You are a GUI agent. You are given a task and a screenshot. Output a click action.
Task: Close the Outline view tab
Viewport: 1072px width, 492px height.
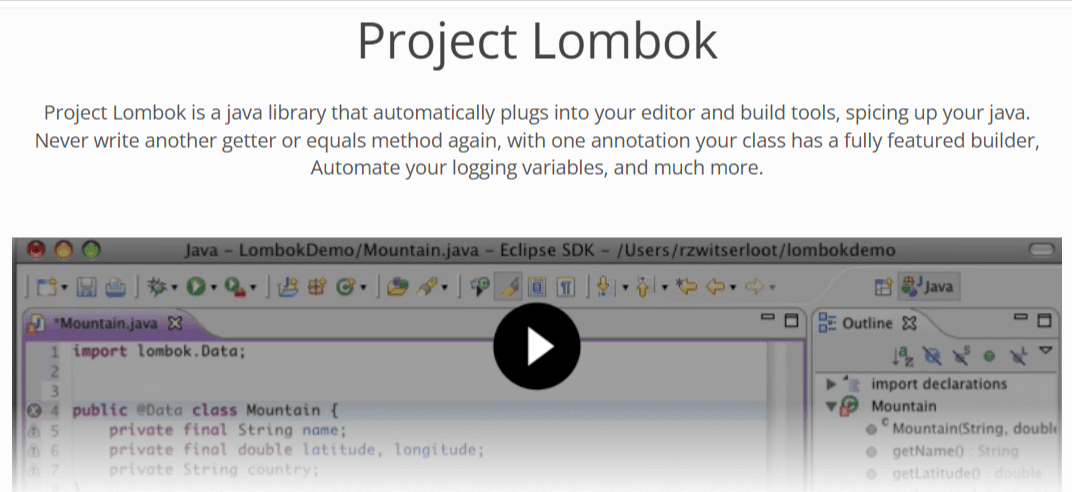[x=909, y=323]
